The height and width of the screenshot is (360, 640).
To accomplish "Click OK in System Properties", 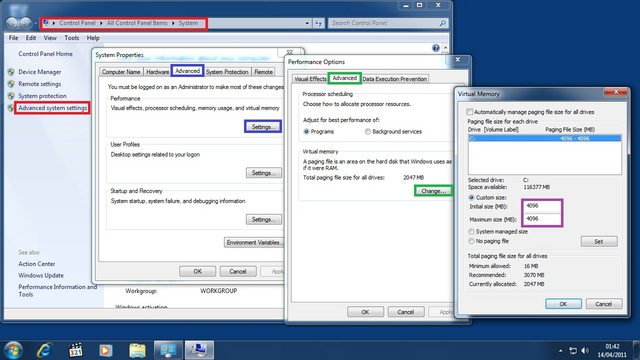I will click(x=198, y=271).
